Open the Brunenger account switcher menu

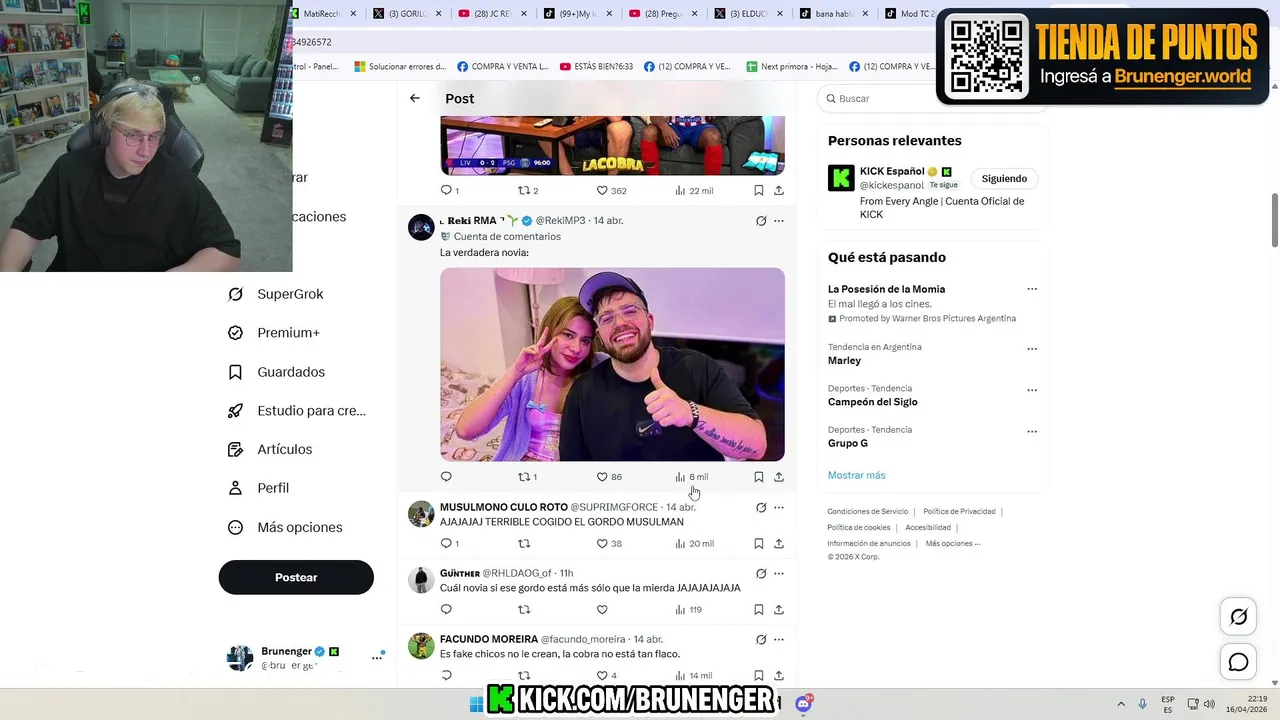click(x=377, y=657)
